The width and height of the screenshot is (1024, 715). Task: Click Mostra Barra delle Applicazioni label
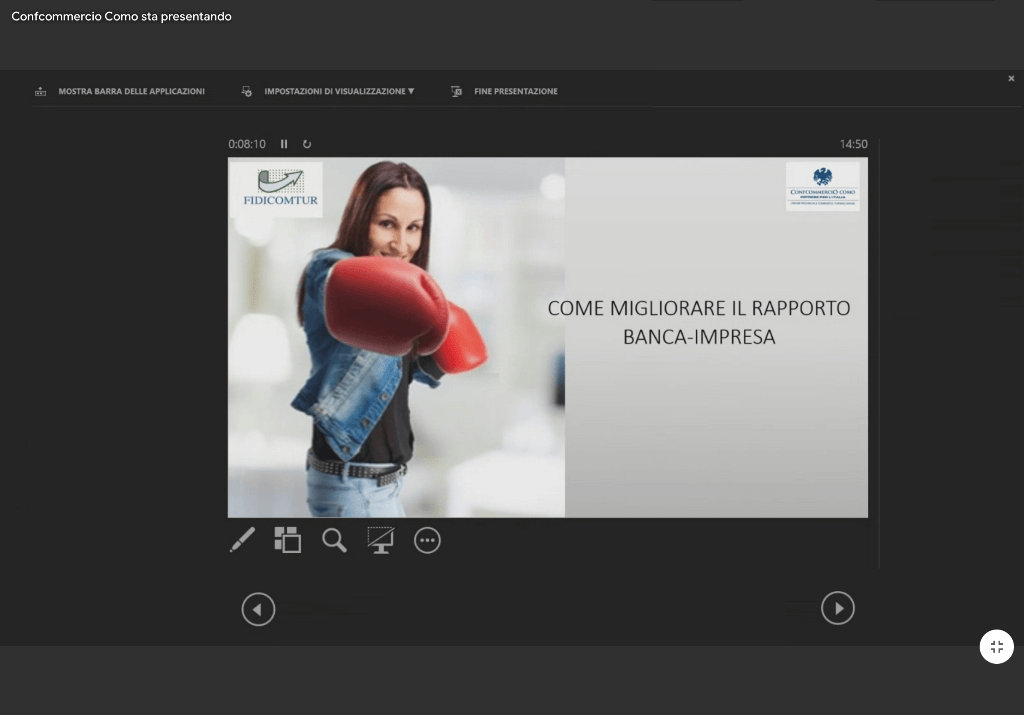point(131,91)
